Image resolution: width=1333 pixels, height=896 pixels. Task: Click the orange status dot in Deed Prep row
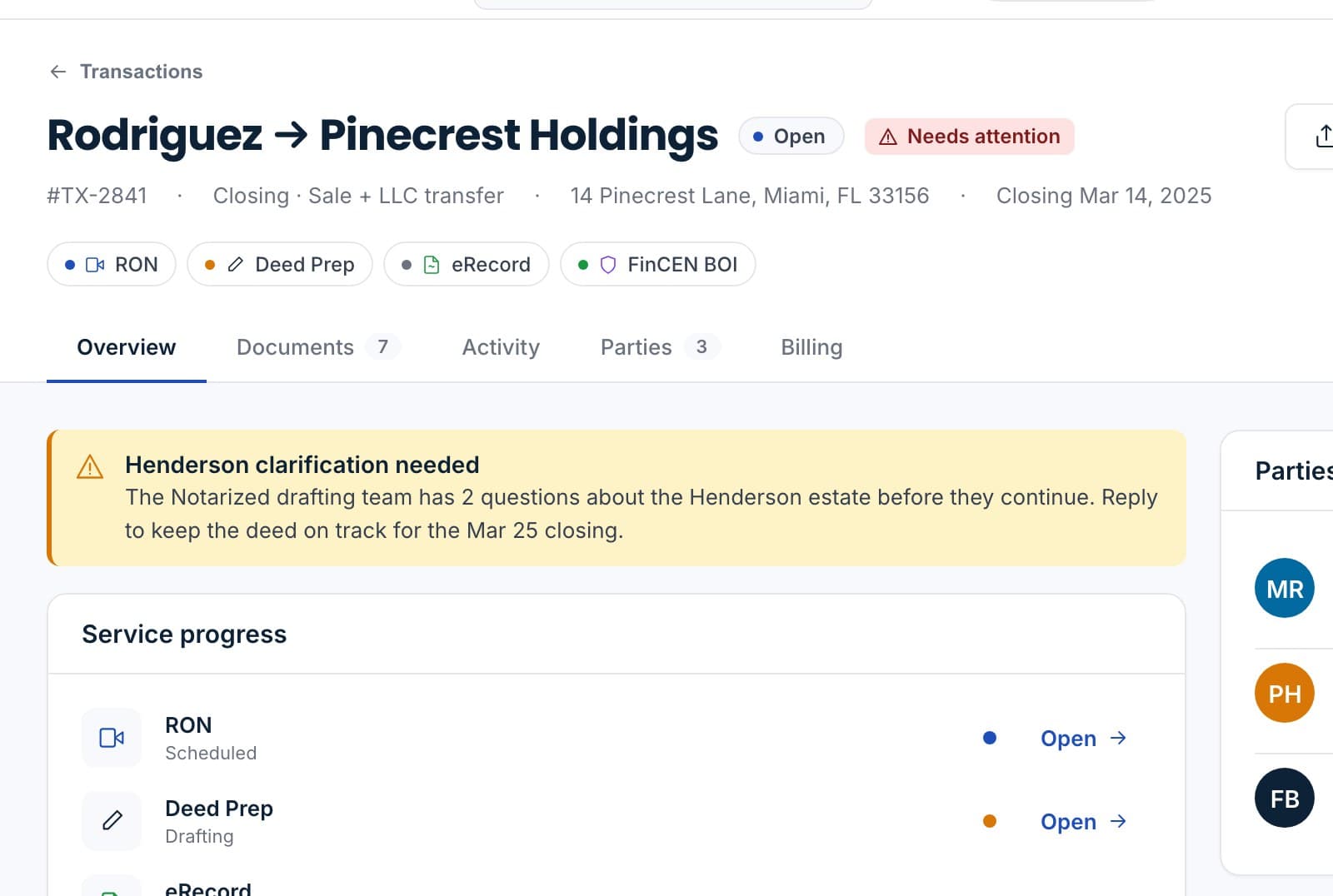990,821
